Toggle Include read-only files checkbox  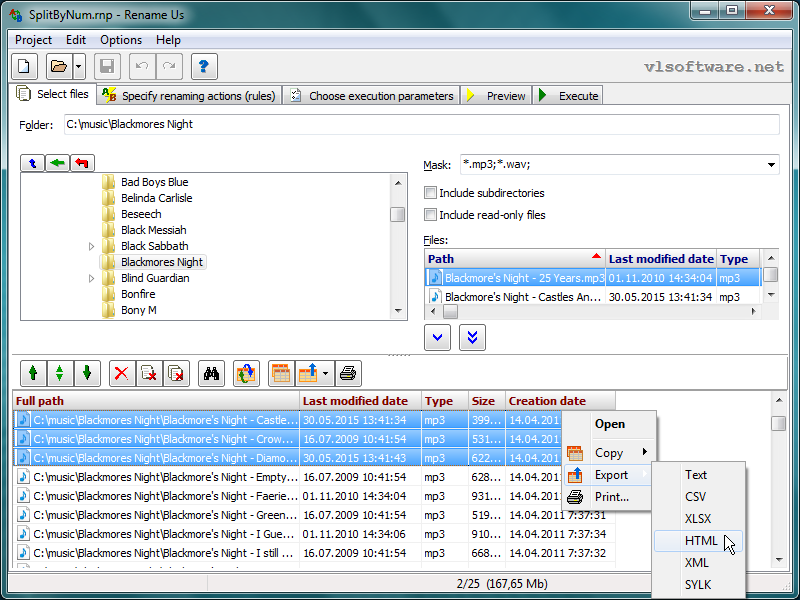(x=431, y=215)
